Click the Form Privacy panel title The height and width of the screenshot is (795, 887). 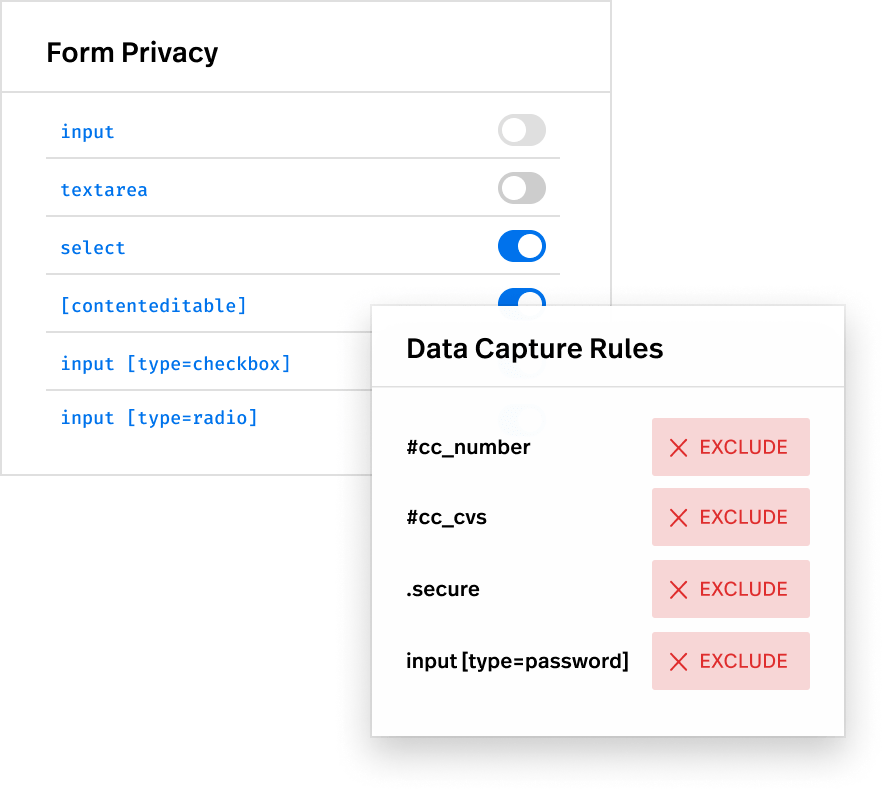click(132, 53)
